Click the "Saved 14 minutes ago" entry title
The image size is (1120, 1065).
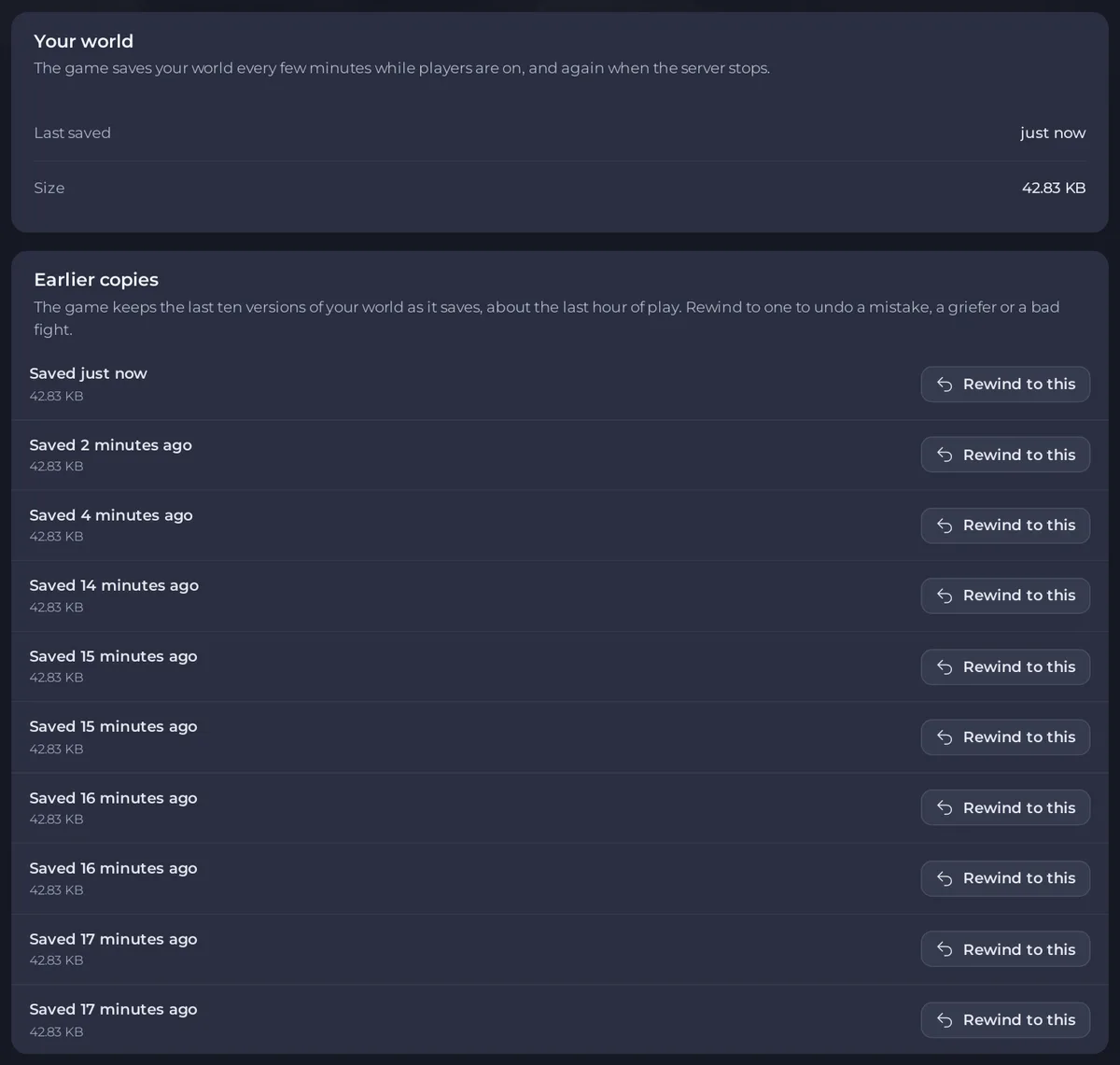coord(114,585)
